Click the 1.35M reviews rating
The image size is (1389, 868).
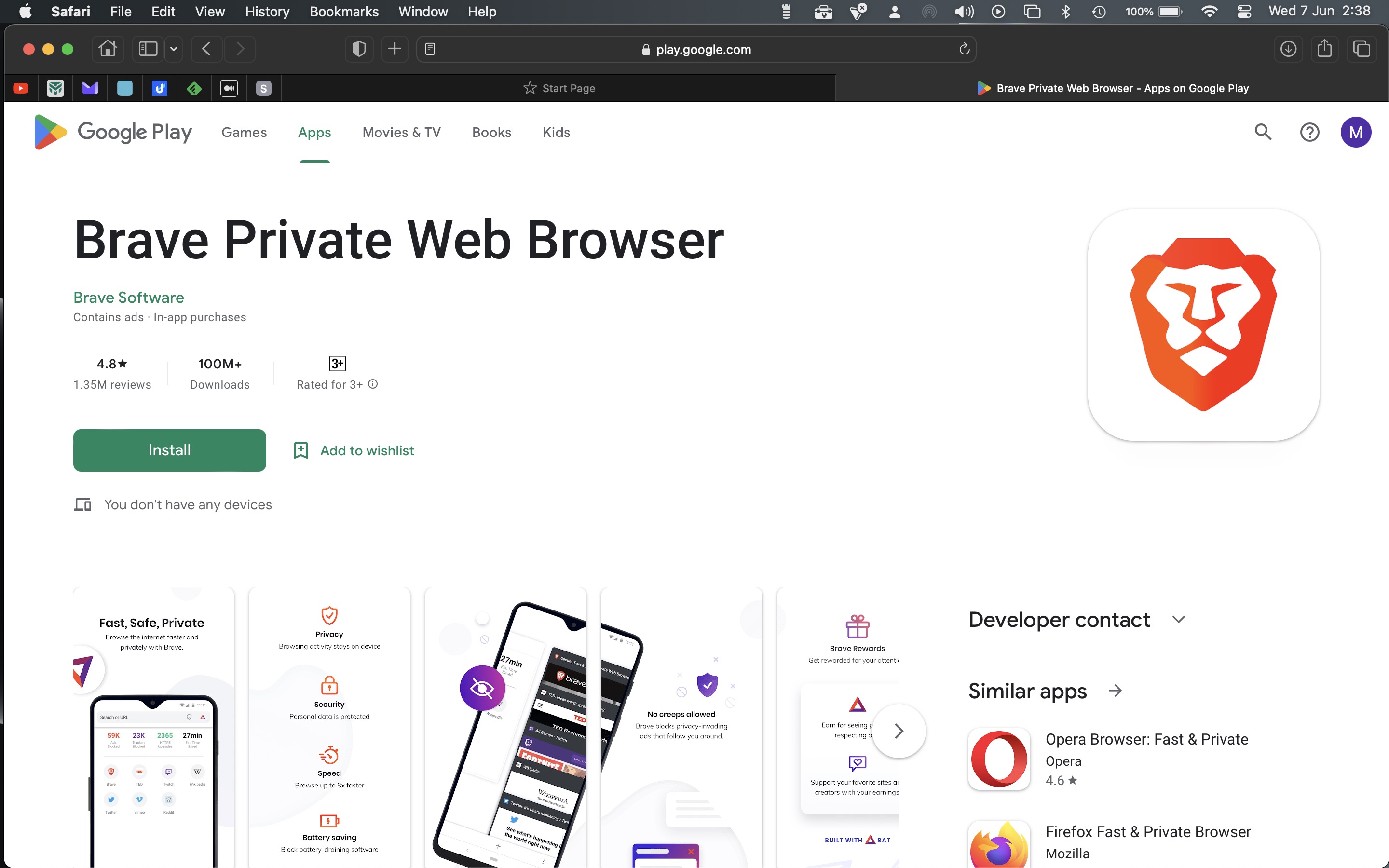[112, 374]
